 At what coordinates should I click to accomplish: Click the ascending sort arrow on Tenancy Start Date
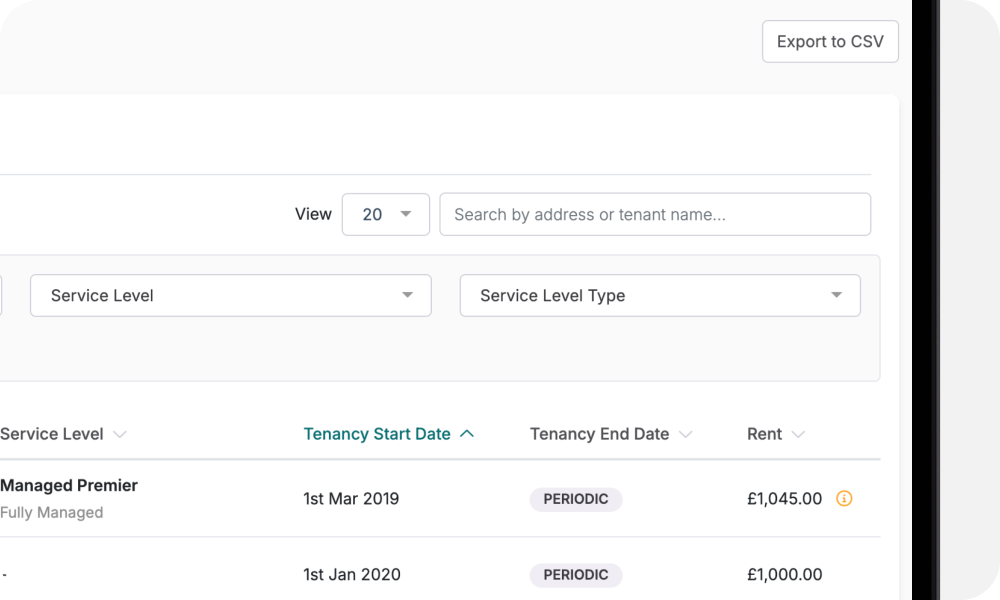click(x=465, y=433)
